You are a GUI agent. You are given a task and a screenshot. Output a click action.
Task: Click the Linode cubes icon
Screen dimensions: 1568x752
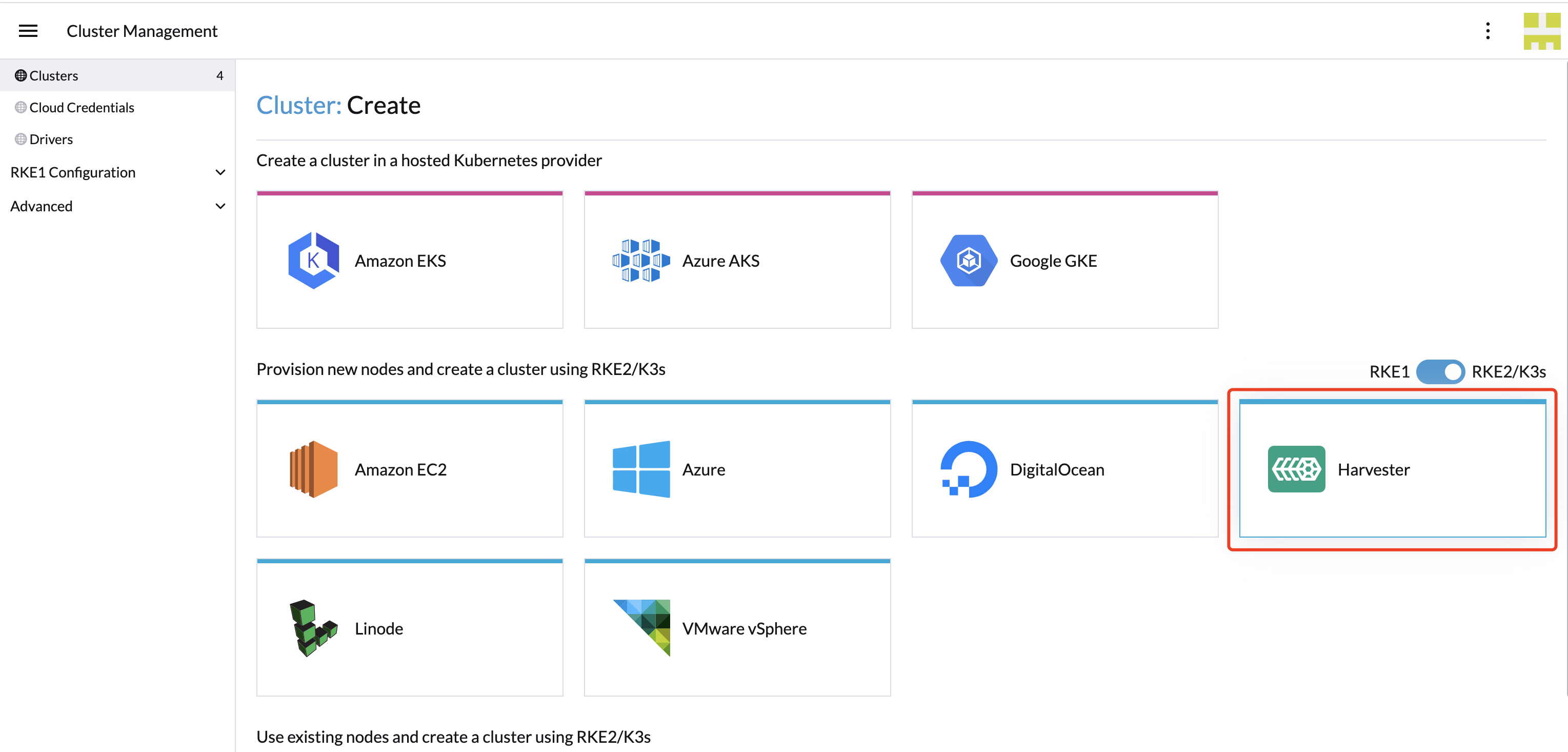pyautogui.click(x=313, y=628)
